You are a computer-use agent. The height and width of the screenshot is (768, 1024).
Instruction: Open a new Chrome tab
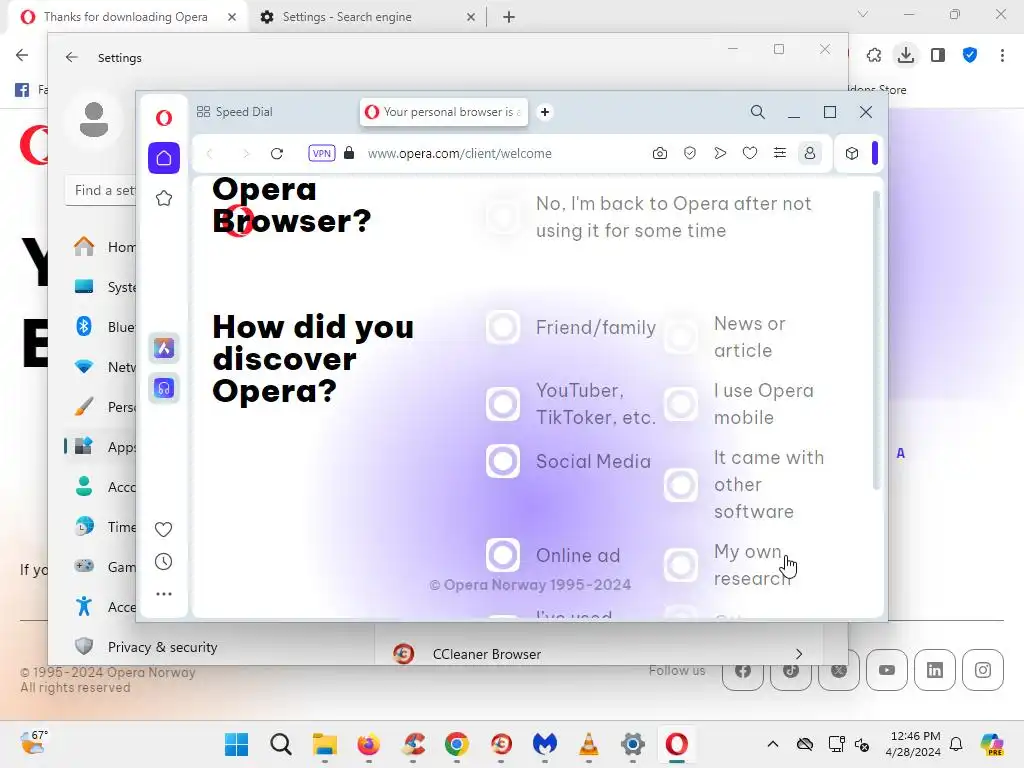pos(509,18)
